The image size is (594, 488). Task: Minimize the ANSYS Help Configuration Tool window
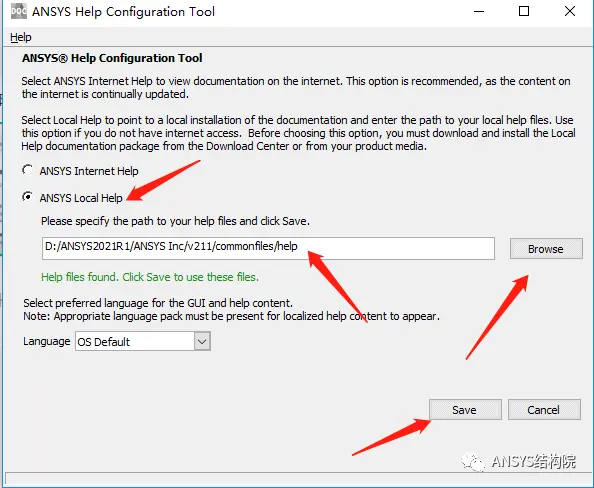(x=479, y=11)
